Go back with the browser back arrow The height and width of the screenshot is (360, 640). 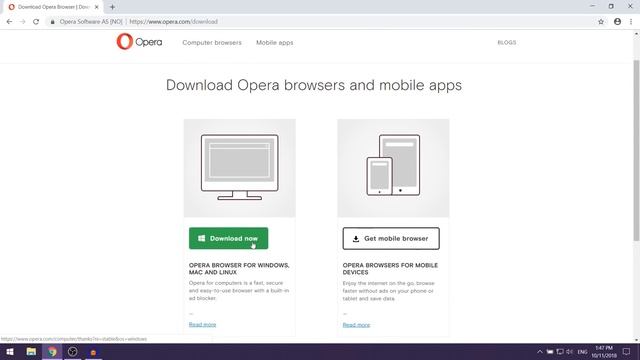pos(9,22)
